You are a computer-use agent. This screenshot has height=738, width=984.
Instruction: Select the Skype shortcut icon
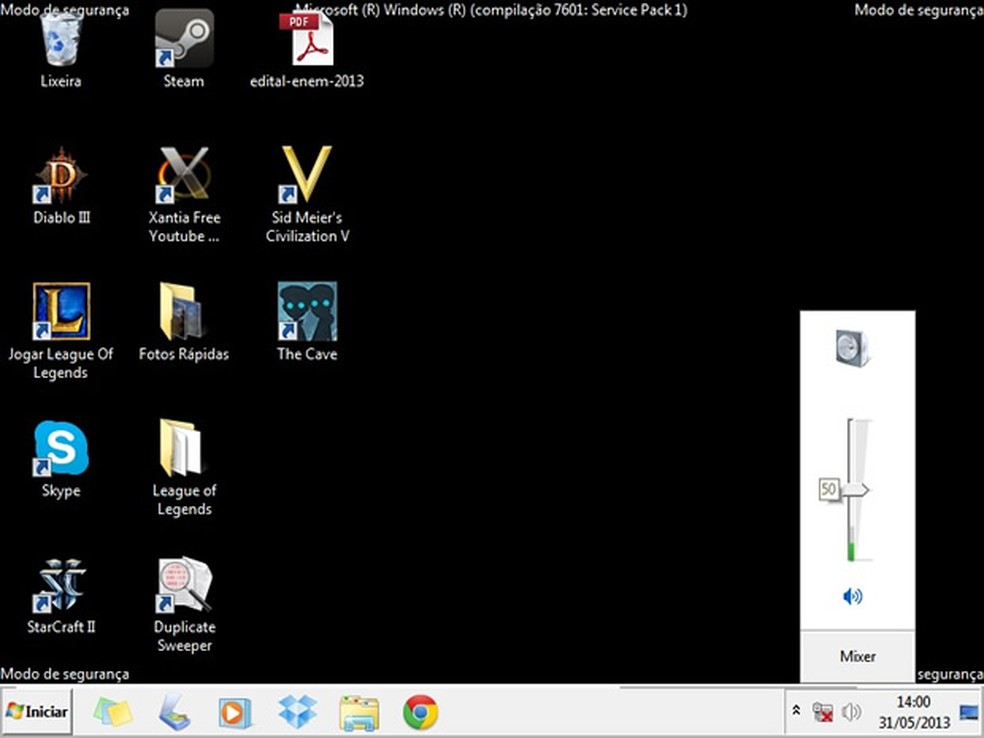click(61, 459)
